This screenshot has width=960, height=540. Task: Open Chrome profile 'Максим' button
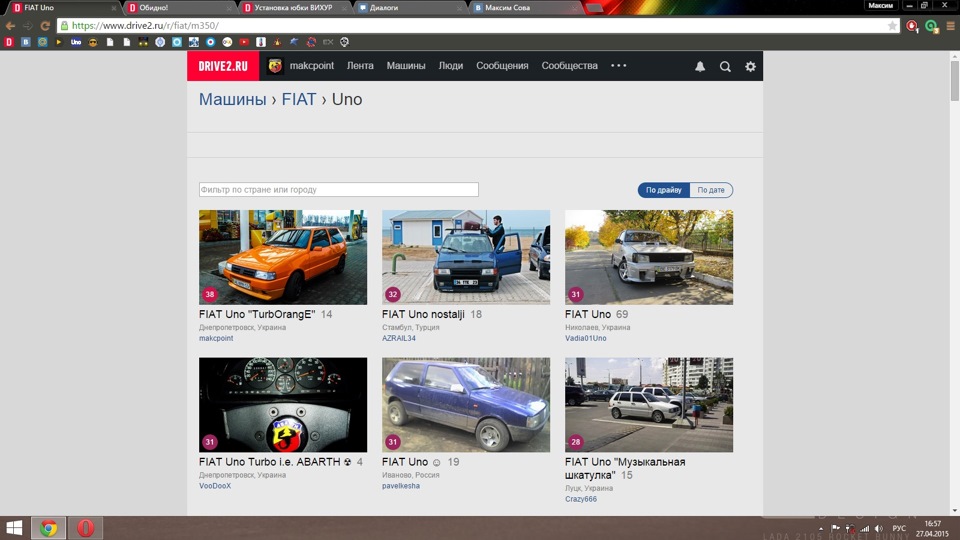tap(880, 6)
